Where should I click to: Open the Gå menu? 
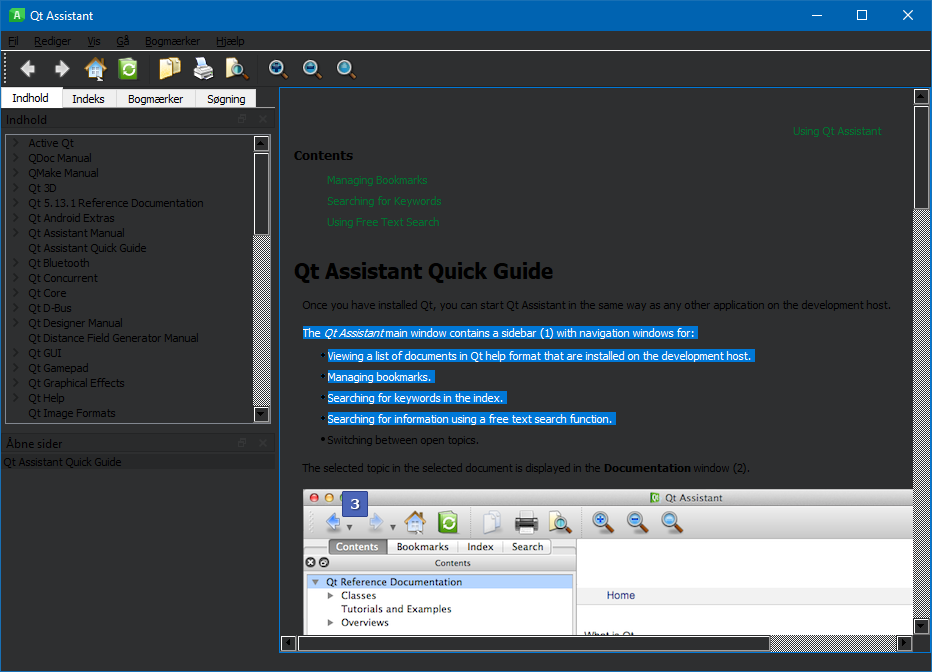[122, 41]
